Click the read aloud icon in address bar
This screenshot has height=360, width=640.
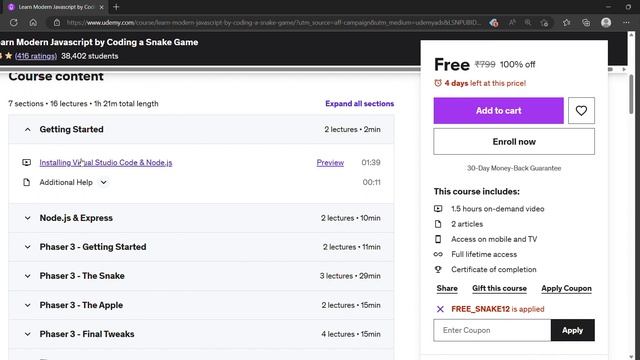(x=512, y=22)
